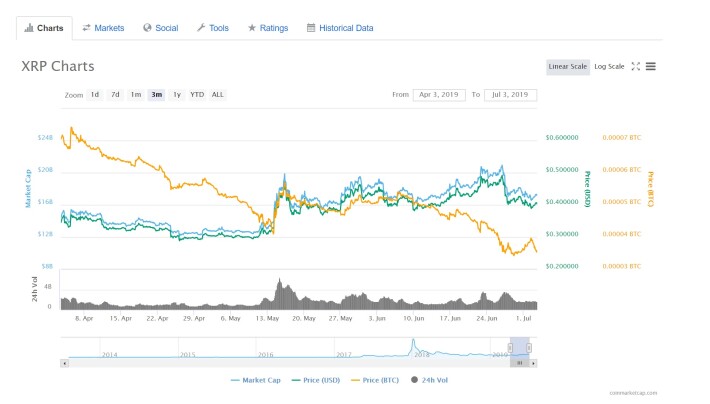Click the right scroll arrow of navigator
The image size is (710, 404).
(x=533, y=363)
